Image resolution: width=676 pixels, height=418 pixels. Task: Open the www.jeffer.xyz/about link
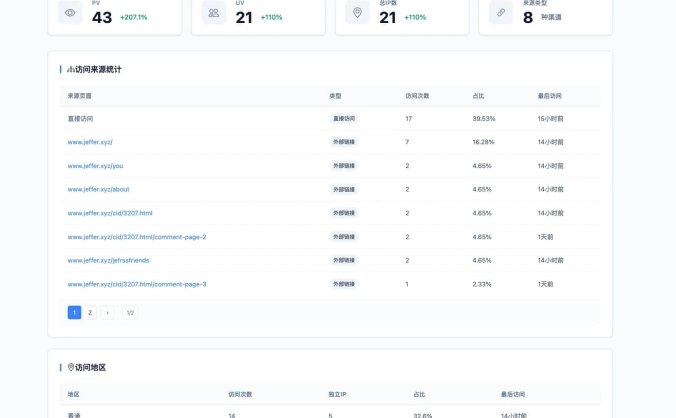(98, 189)
